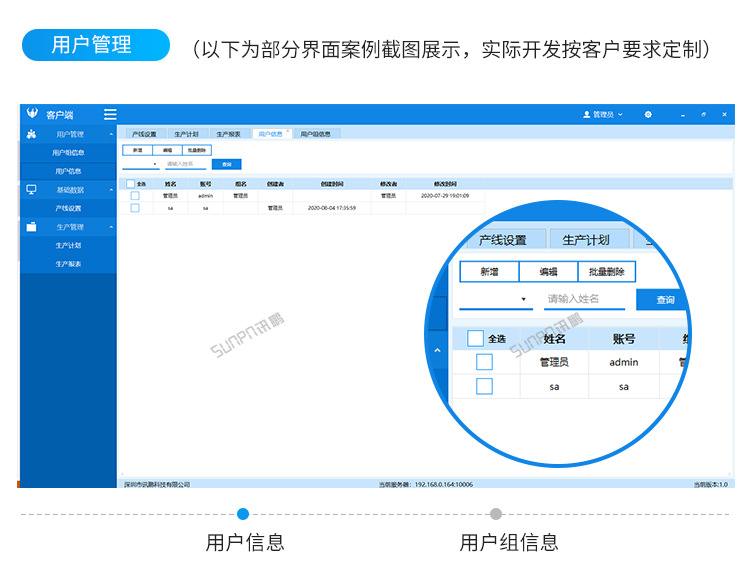Select the active 用户信息 tab
This screenshot has width=750, height=580.
click(270, 134)
